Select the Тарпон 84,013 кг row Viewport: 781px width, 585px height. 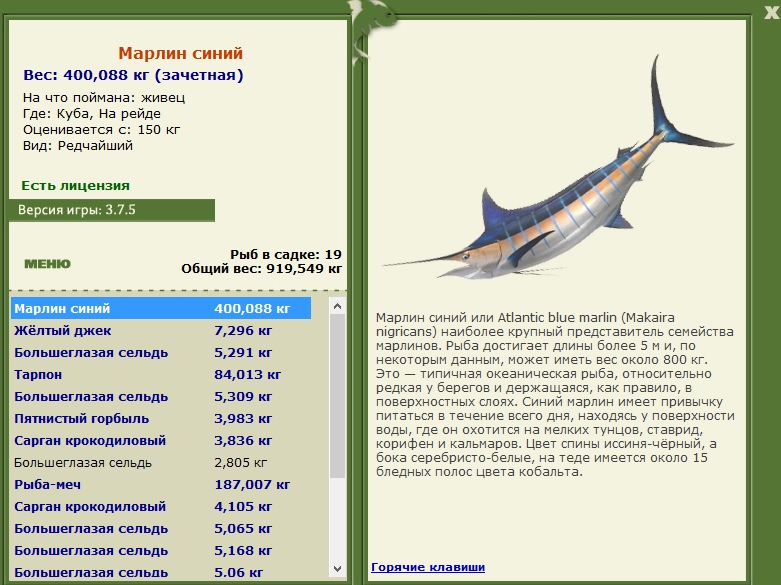[x=161, y=374]
